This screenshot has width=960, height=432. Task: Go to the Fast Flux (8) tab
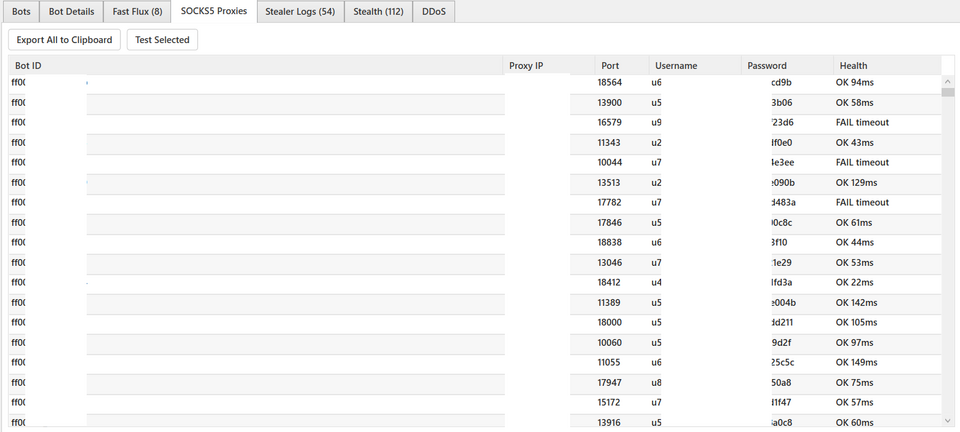[x=137, y=12]
